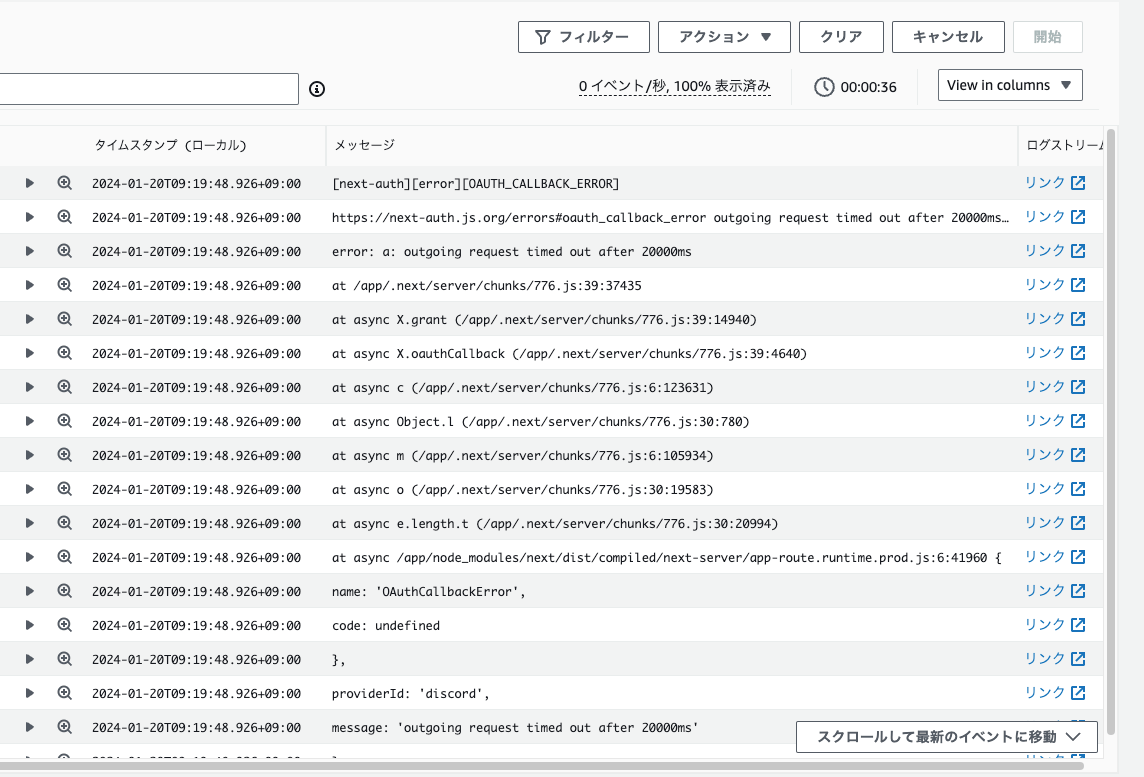Image resolution: width=1144 pixels, height=777 pixels.
Task: Click magnifier icon for next-auth.js.org errors row
Action: [64, 217]
